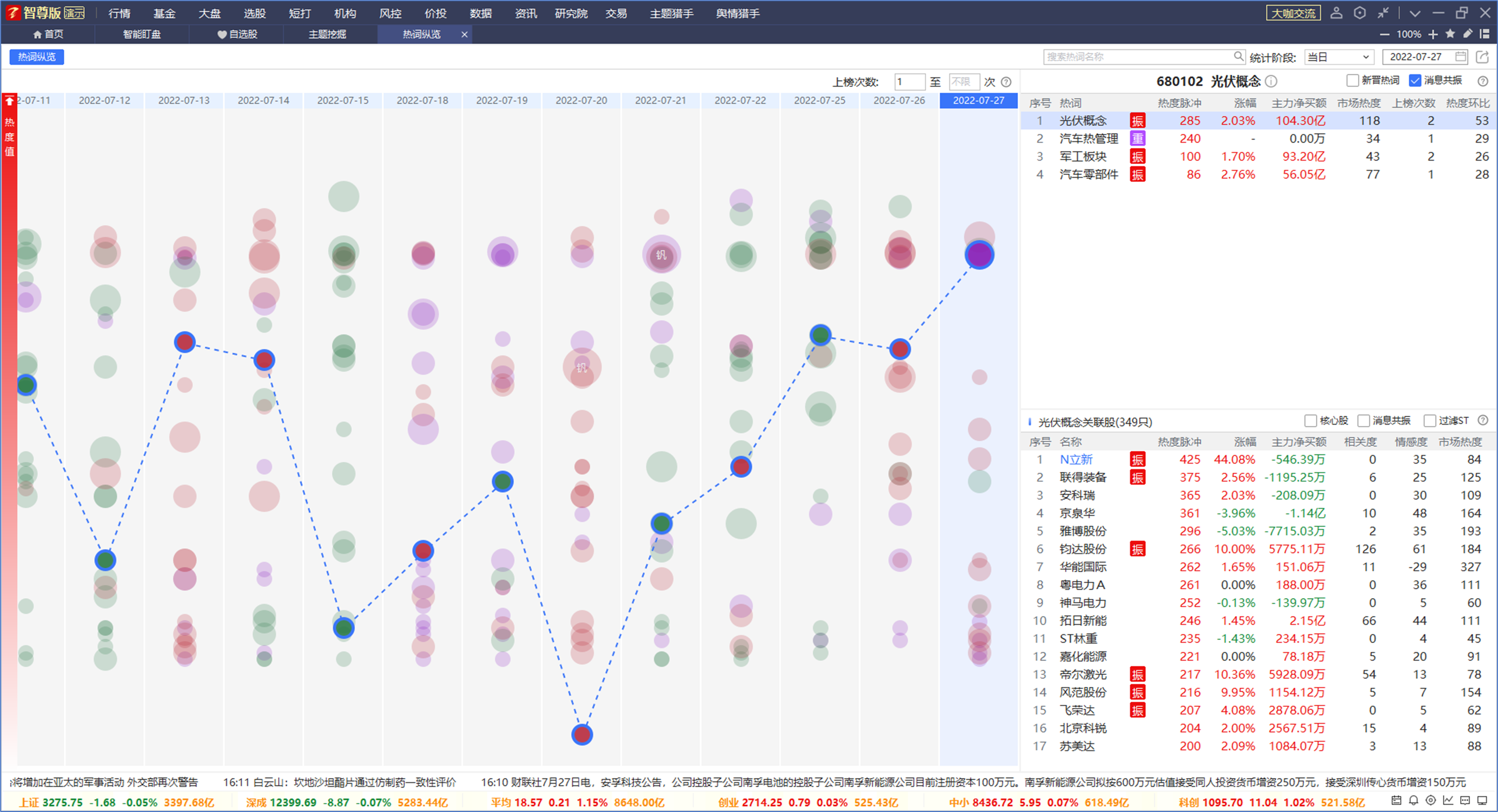Click the pencil edit icon
Viewport: 1498px width, 812px height.
click(1468, 34)
